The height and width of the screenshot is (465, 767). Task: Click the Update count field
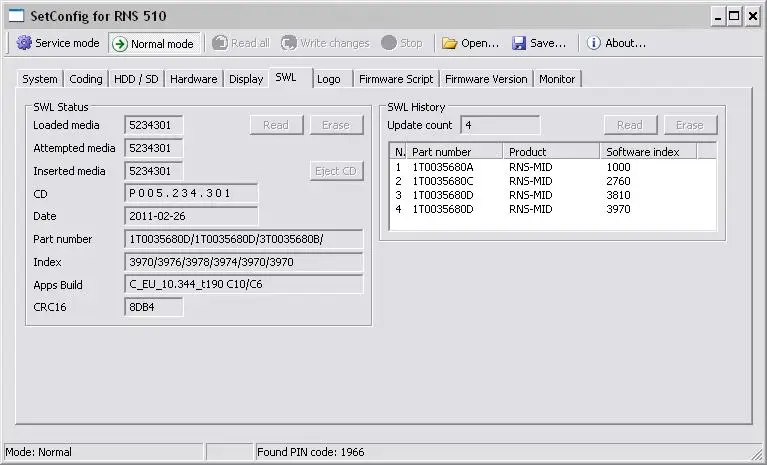500,125
